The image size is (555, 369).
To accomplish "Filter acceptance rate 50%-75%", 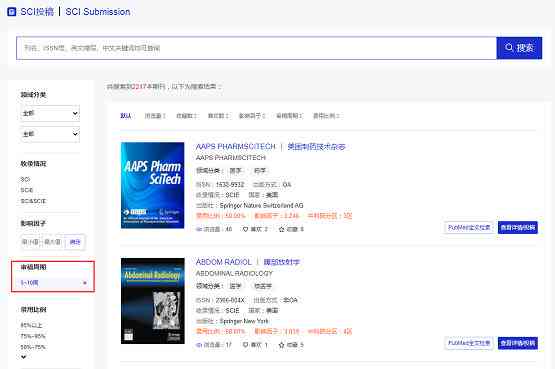I will 33,347.
